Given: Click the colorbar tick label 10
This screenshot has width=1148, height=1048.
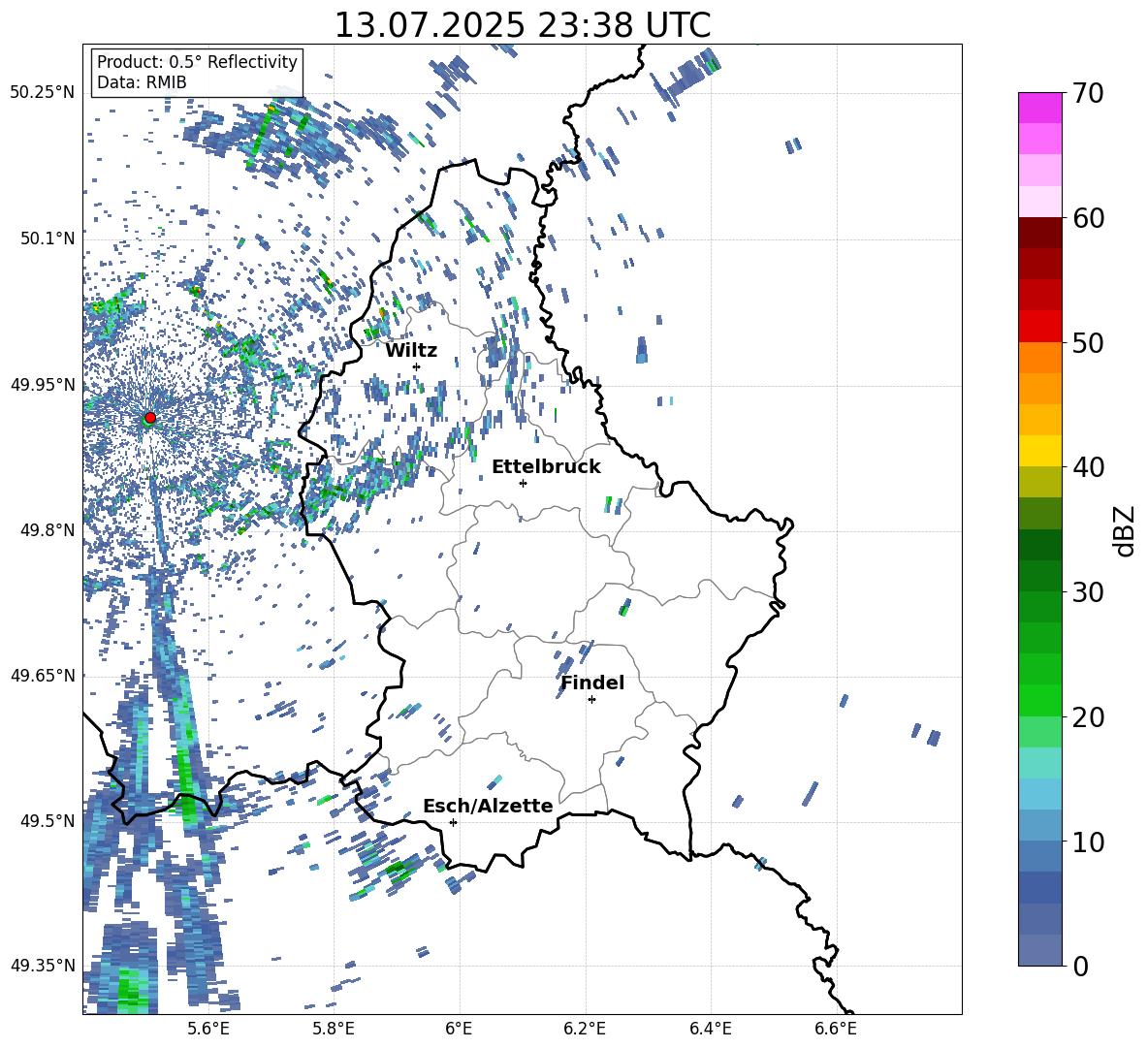Looking at the screenshot, I should [1088, 842].
